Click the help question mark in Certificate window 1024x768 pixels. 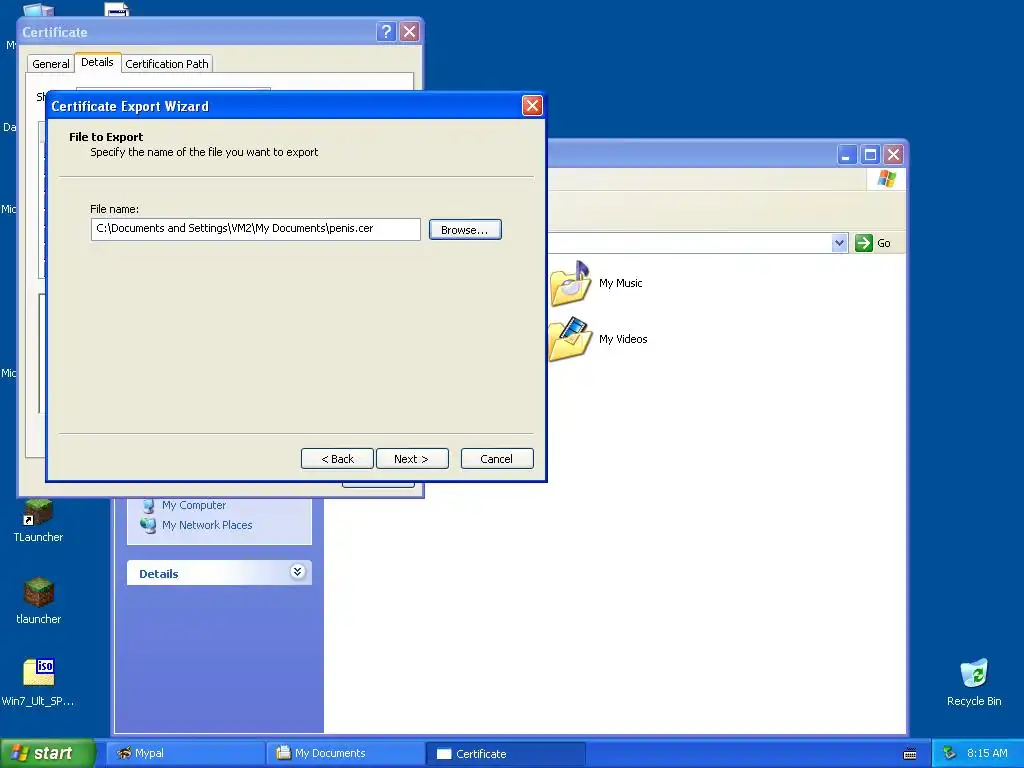point(386,31)
